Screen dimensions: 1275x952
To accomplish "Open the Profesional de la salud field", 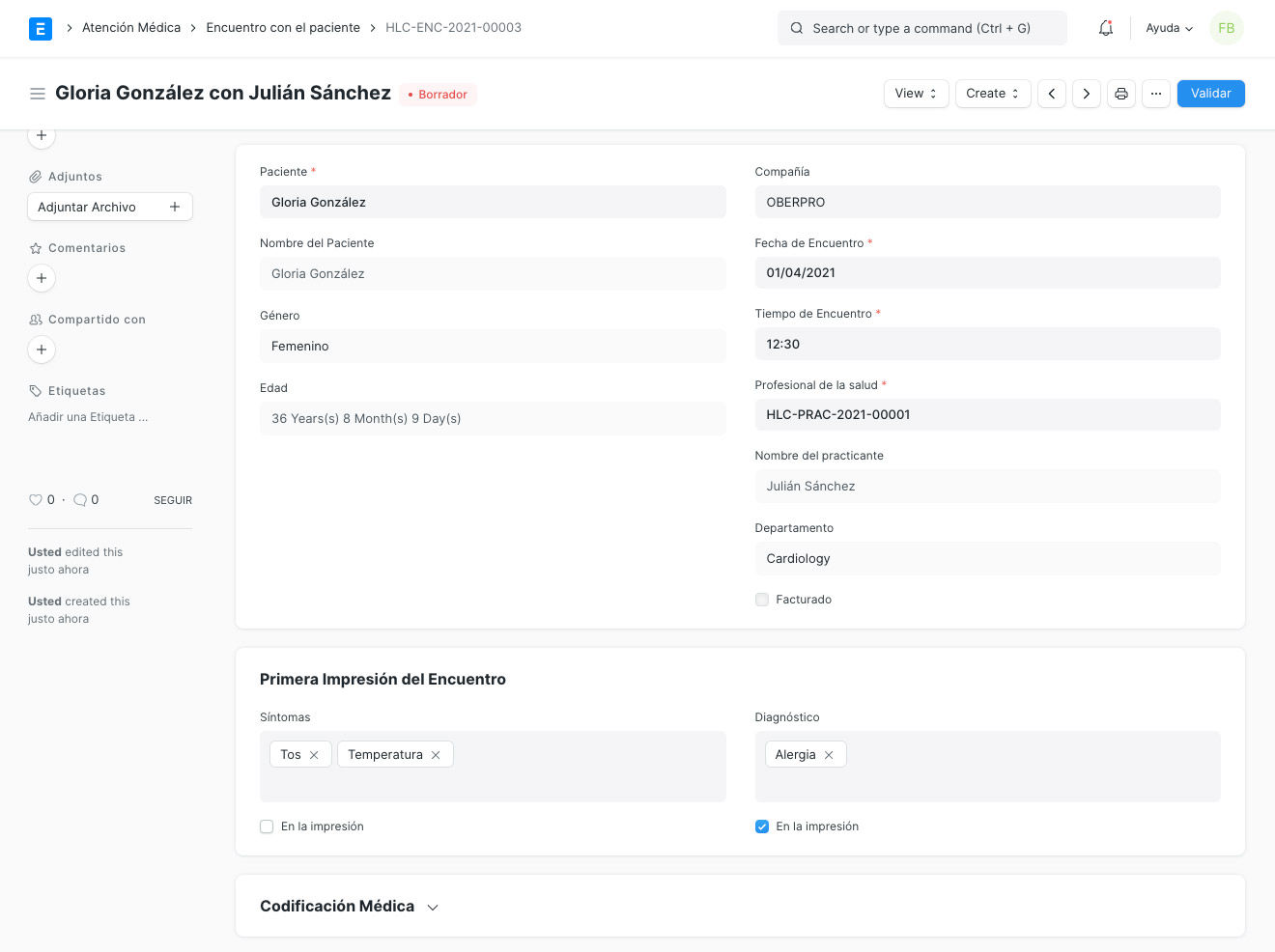I will [x=987, y=415].
